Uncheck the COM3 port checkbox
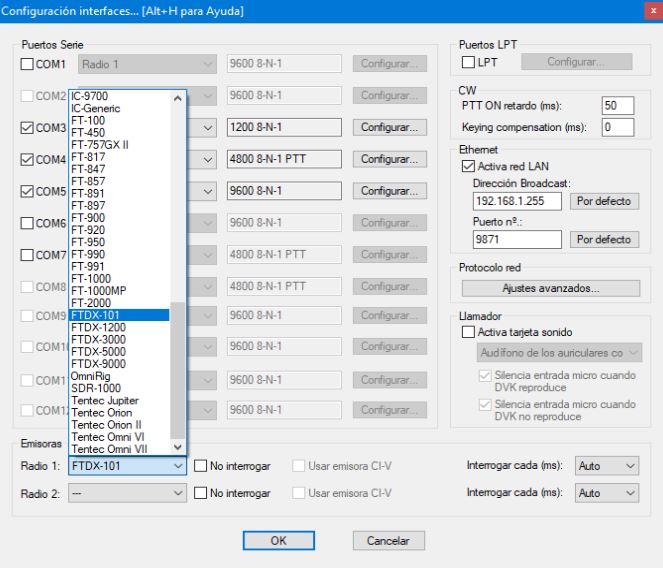663x568 pixels. [x=27, y=128]
